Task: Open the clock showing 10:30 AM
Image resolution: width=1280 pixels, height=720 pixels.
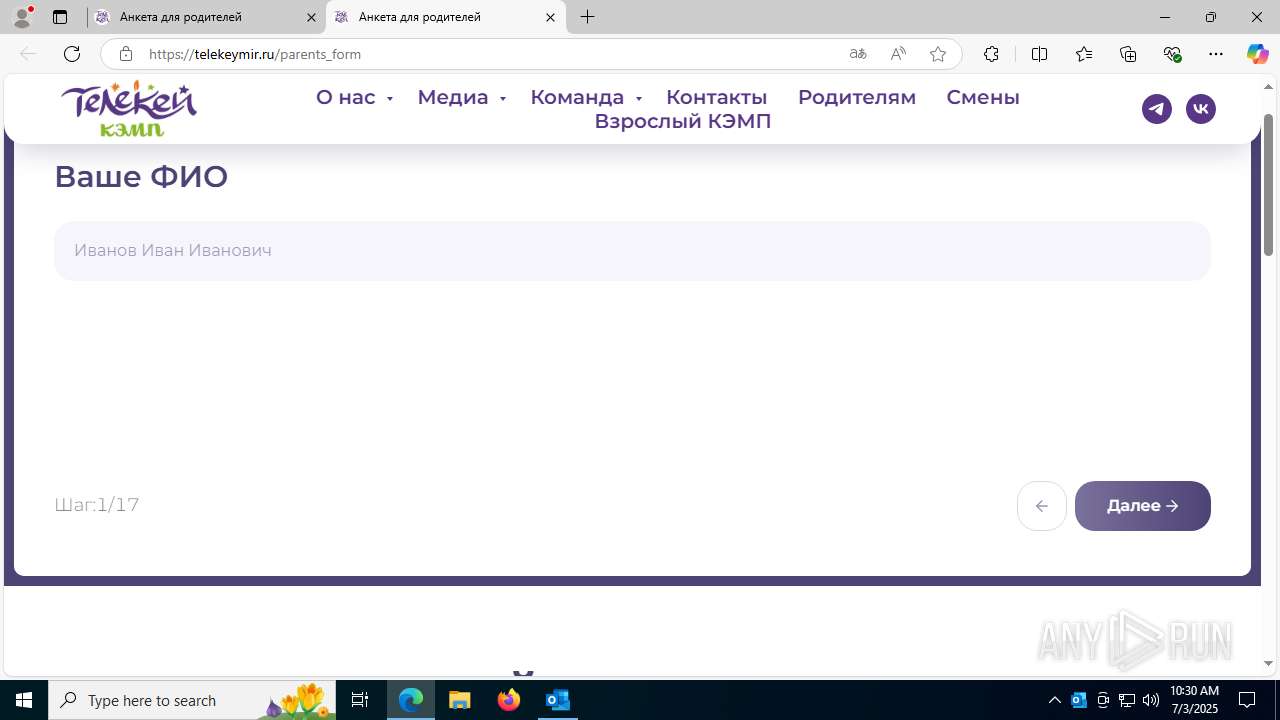Action: pos(1194,700)
